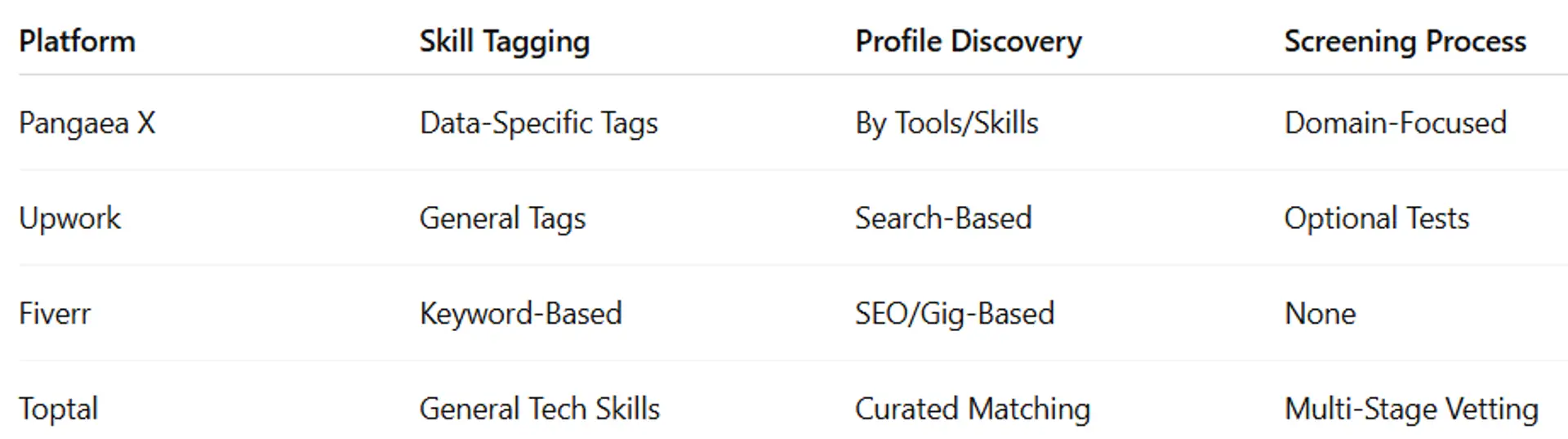
Task: Select the Toptal platform cell
Action: (x=58, y=409)
